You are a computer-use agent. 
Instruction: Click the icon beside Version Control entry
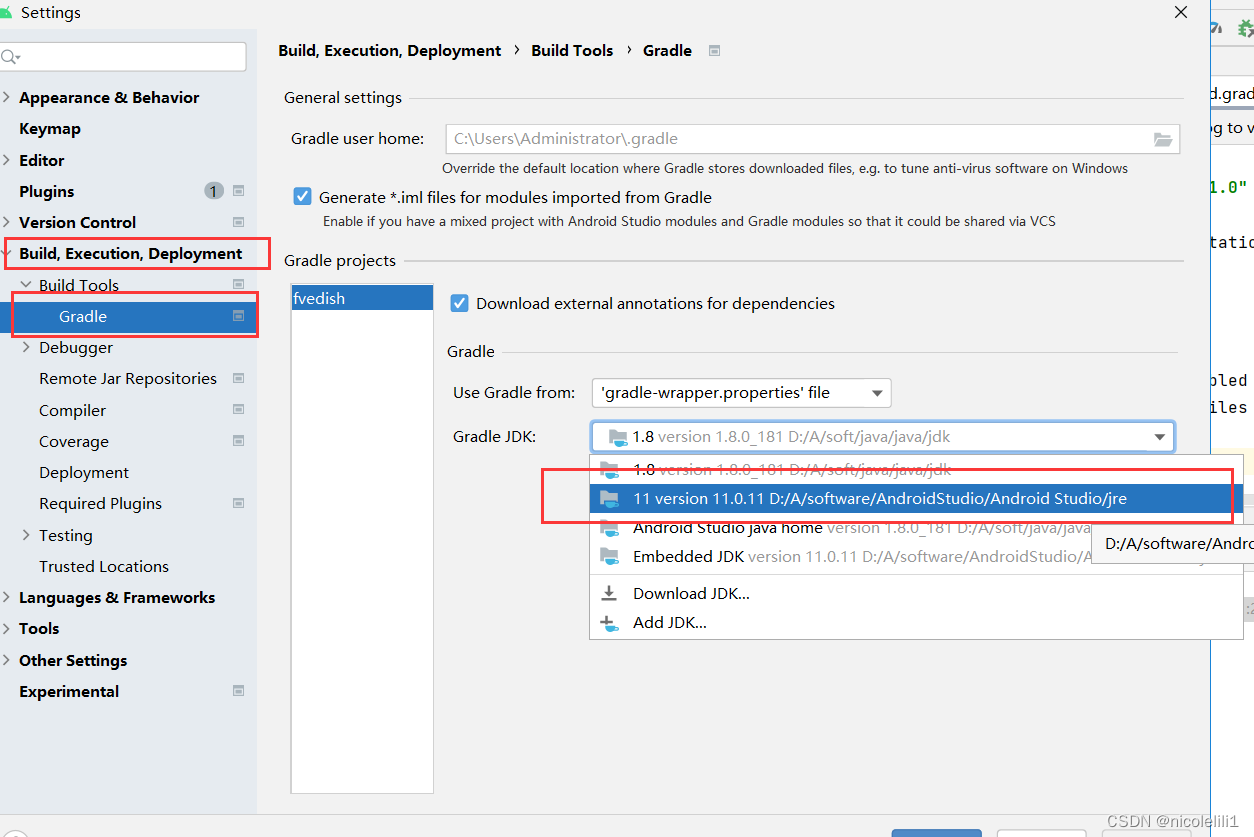(238, 222)
